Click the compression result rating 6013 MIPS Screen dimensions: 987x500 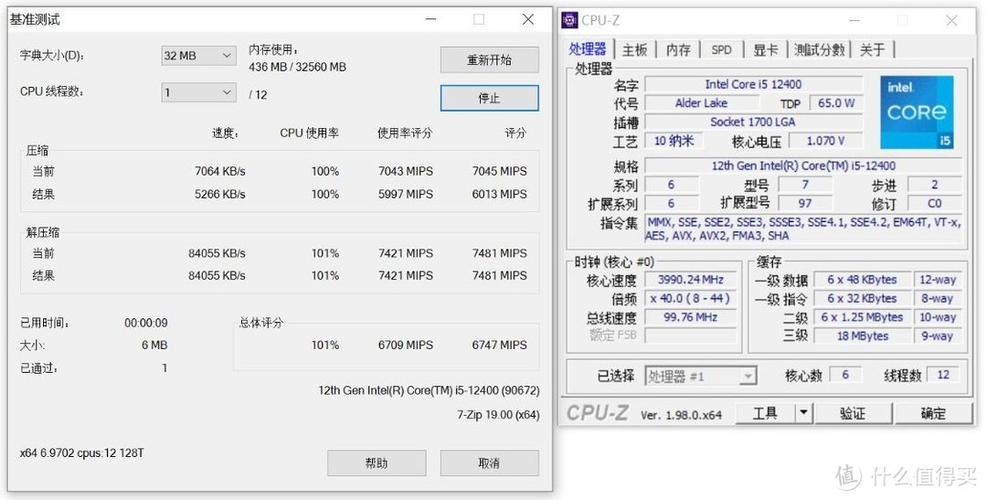[x=499, y=194]
